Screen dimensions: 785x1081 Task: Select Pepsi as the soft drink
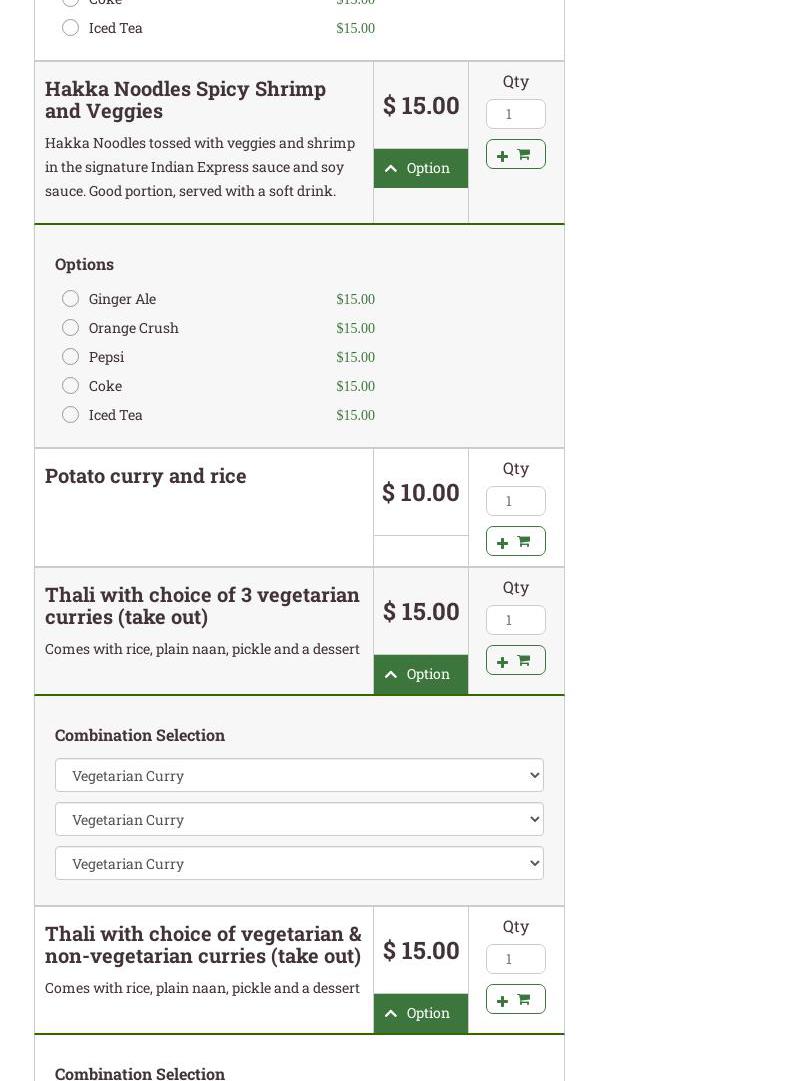pos(70,357)
